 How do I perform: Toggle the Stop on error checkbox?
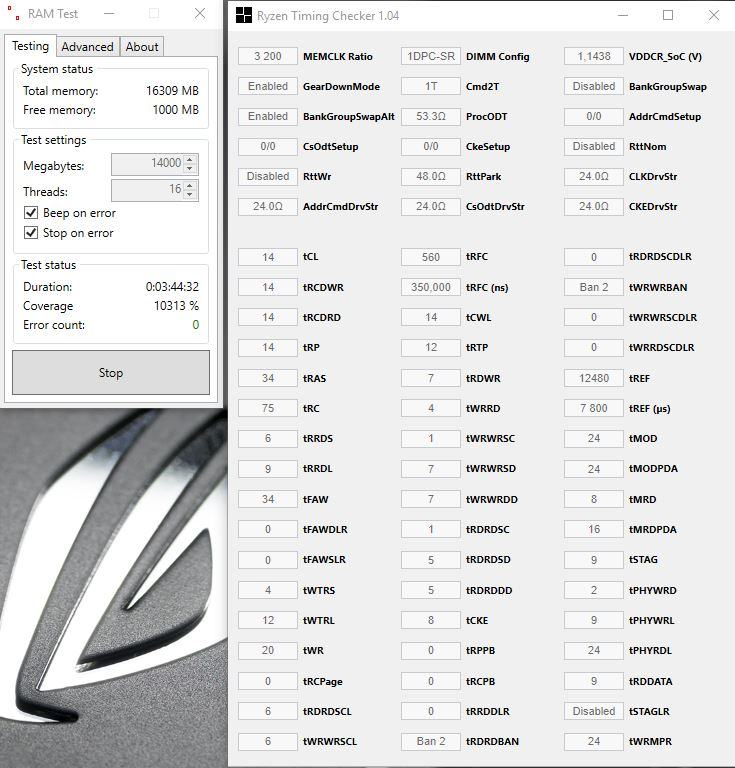click(31, 233)
